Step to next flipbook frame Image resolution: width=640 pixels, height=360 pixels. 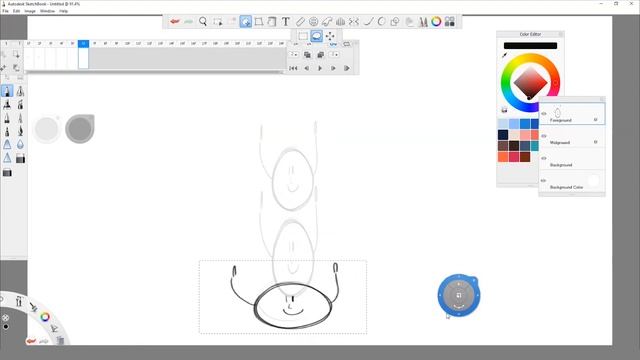click(x=333, y=68)
